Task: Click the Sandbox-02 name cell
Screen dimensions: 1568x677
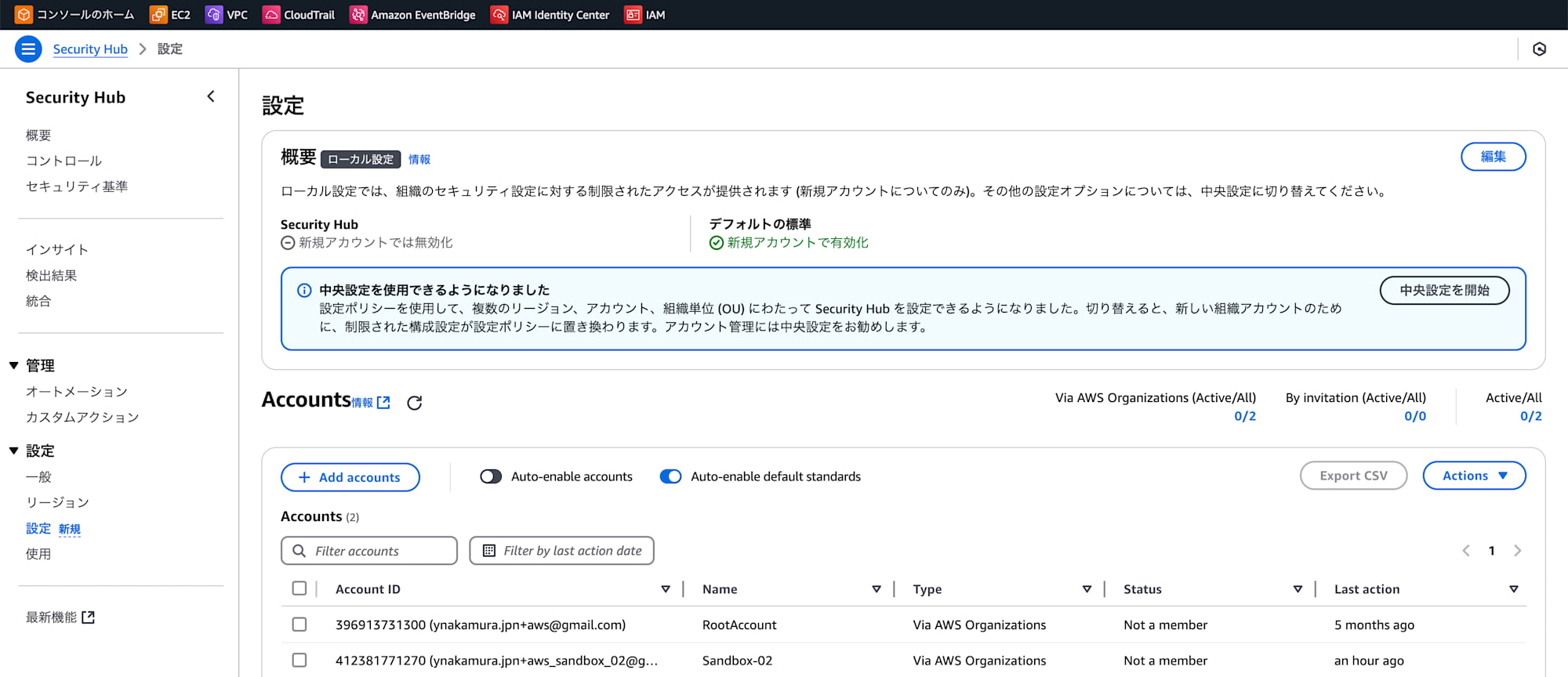Action: [x=737, y=661]
